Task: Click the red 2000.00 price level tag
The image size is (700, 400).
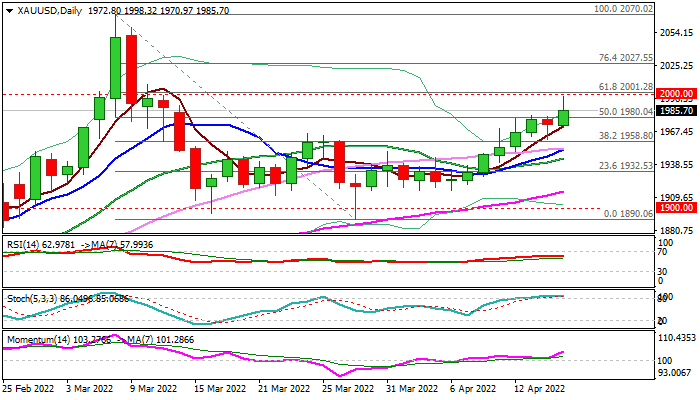Action: pos(676,94)
